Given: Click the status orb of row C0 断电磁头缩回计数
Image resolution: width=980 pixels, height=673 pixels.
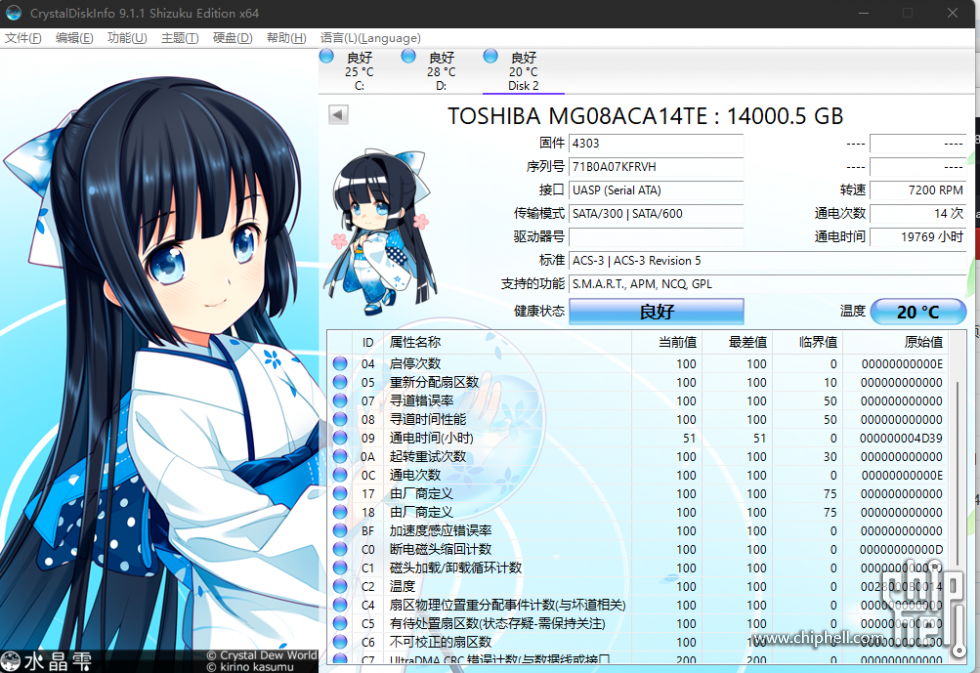Looking at the screenshot, I should point(340,549).
